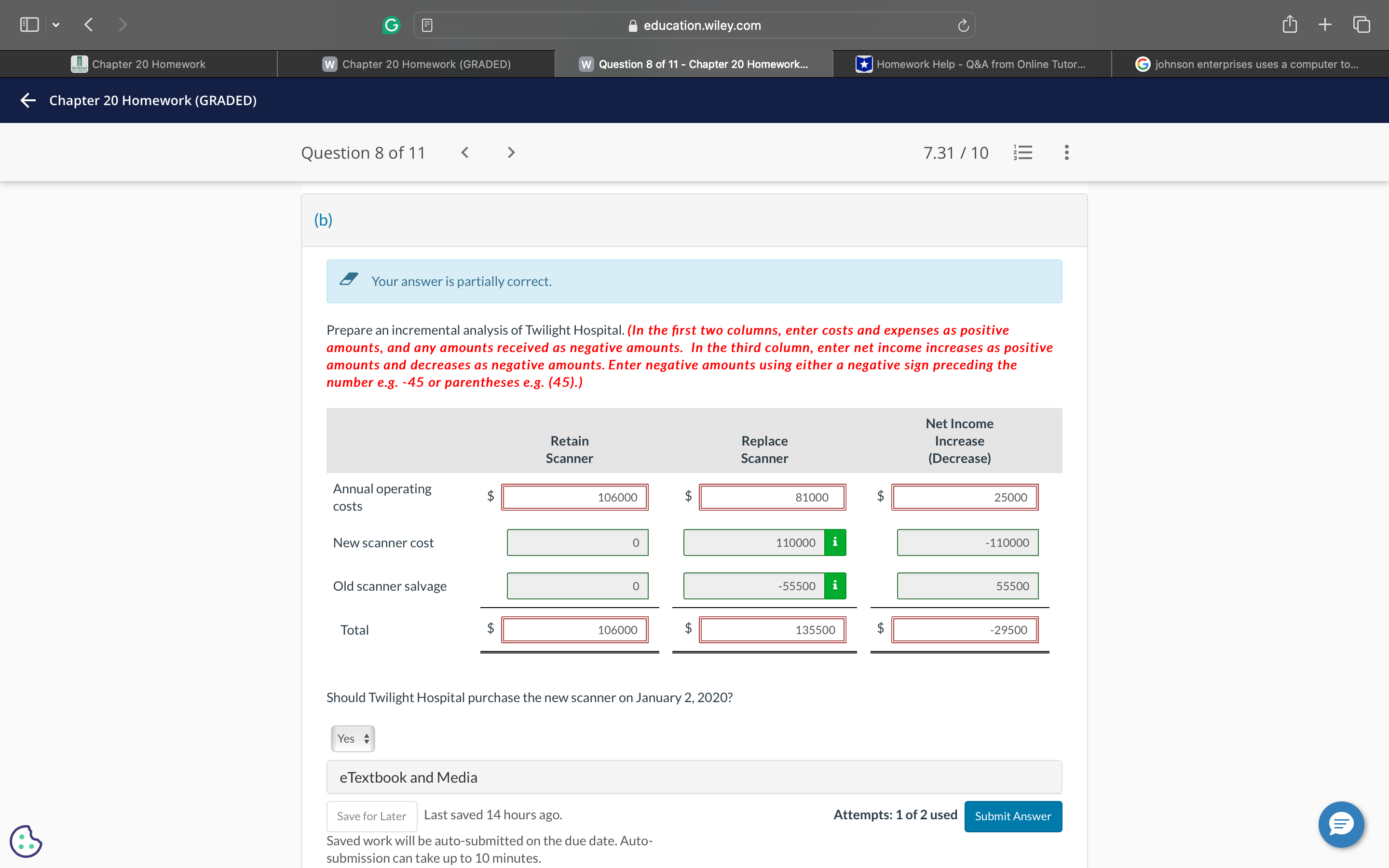
Task: Click the info icon beside 110000
Action: pos(834,542)
